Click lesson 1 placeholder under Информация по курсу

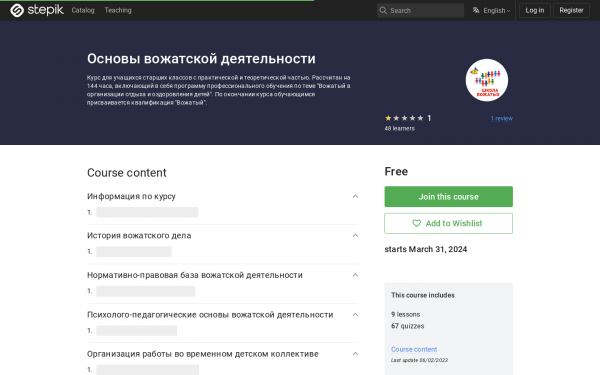147,212
